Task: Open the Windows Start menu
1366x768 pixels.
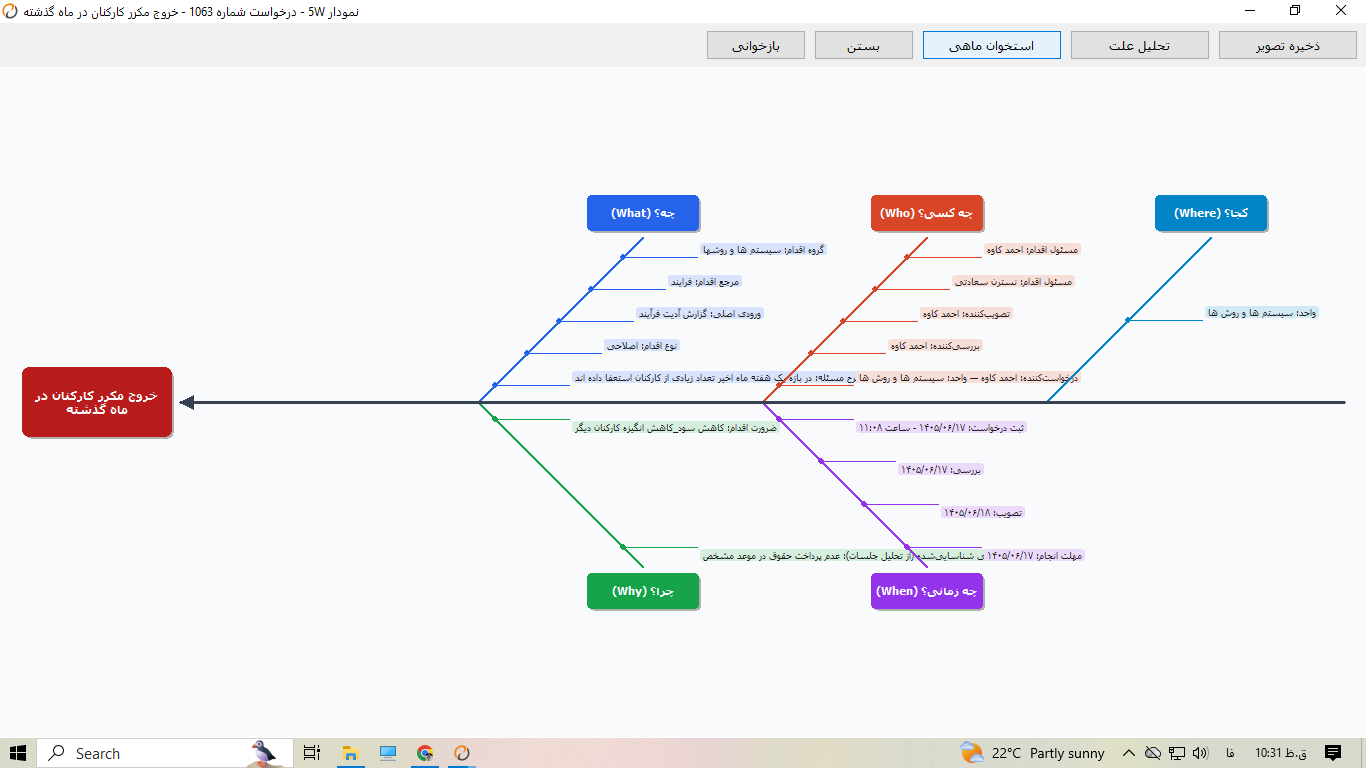Action: 18,753
